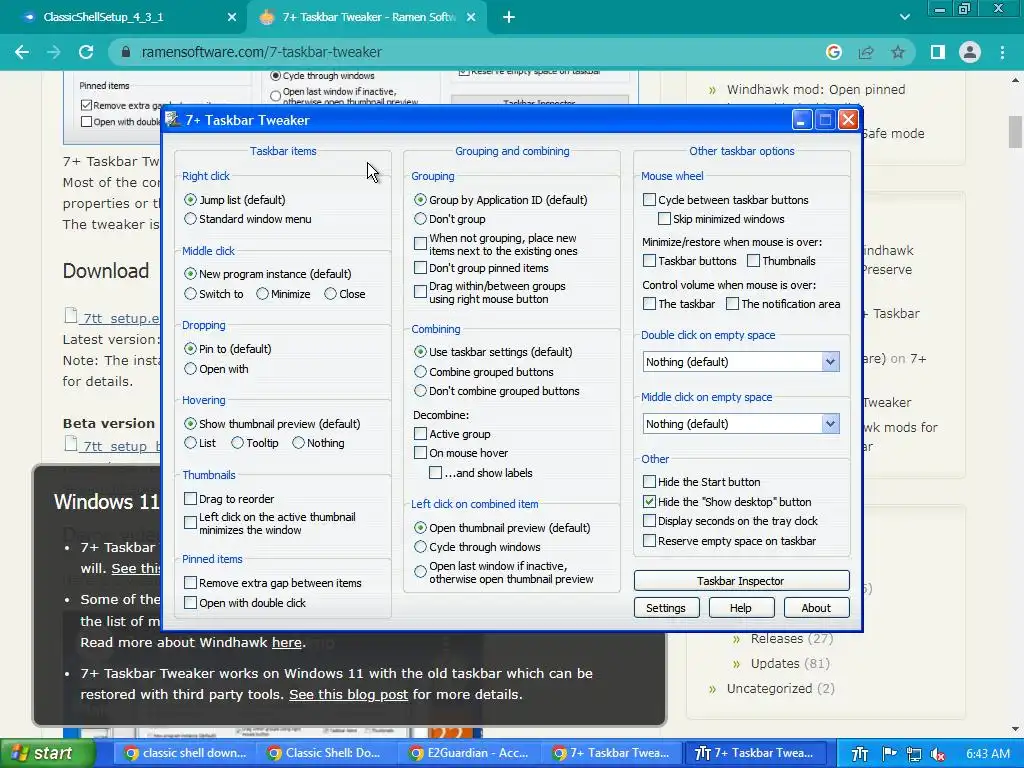The width and height of the screenshot is (1024, 768).
Task: Open the Taskbar Inspector button
Action: click(741, 581)
